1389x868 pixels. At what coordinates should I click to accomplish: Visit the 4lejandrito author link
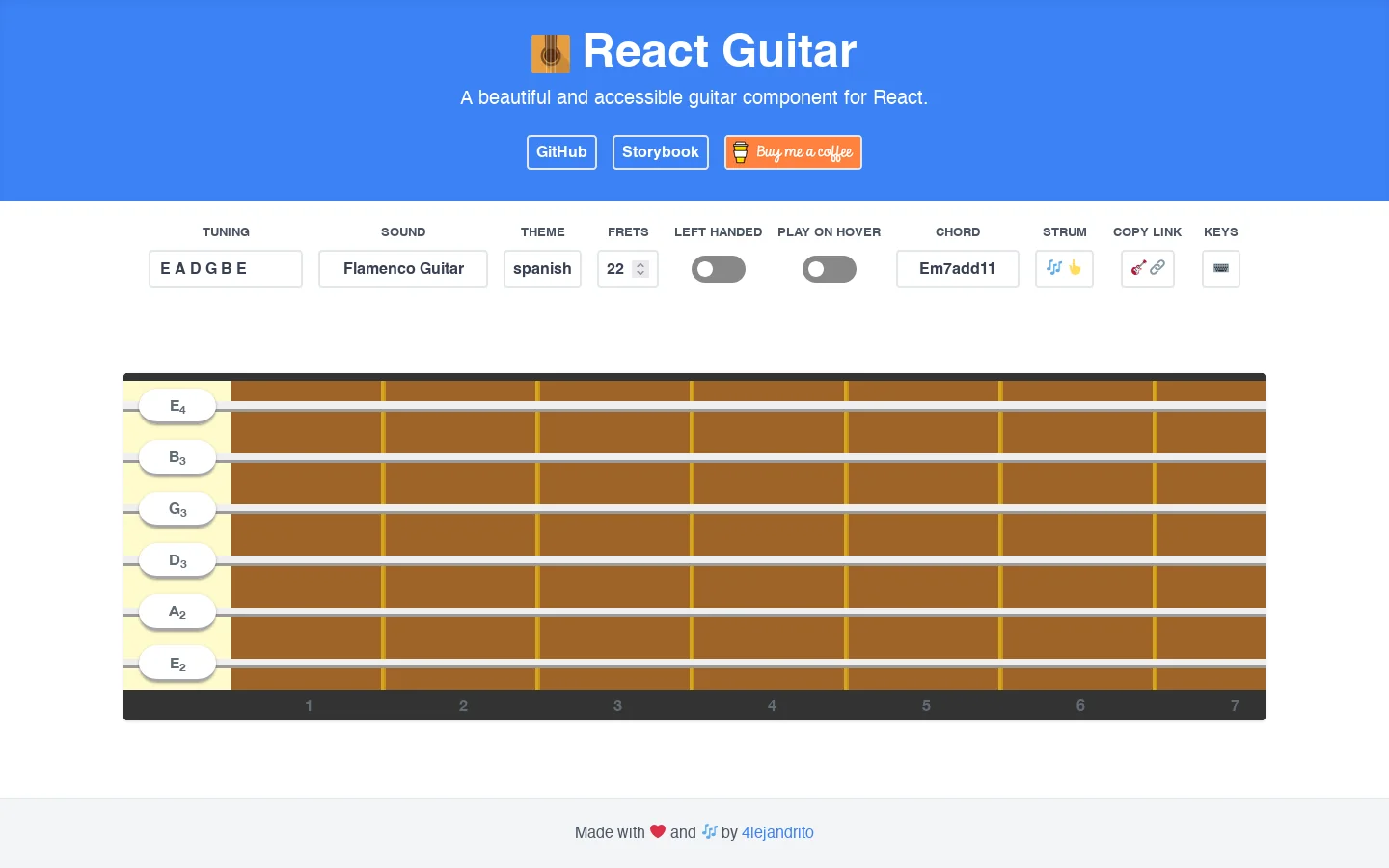click(777, 832)
